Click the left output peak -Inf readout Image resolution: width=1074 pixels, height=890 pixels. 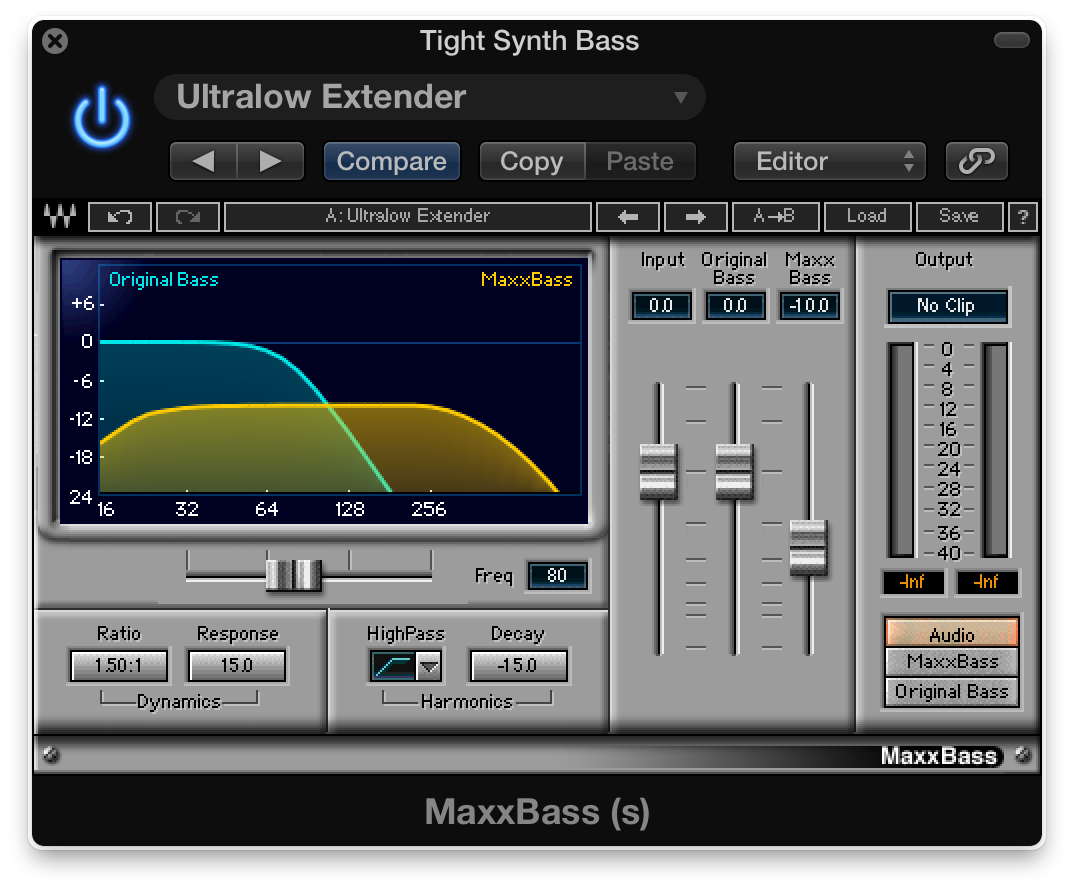coord(913,582)
